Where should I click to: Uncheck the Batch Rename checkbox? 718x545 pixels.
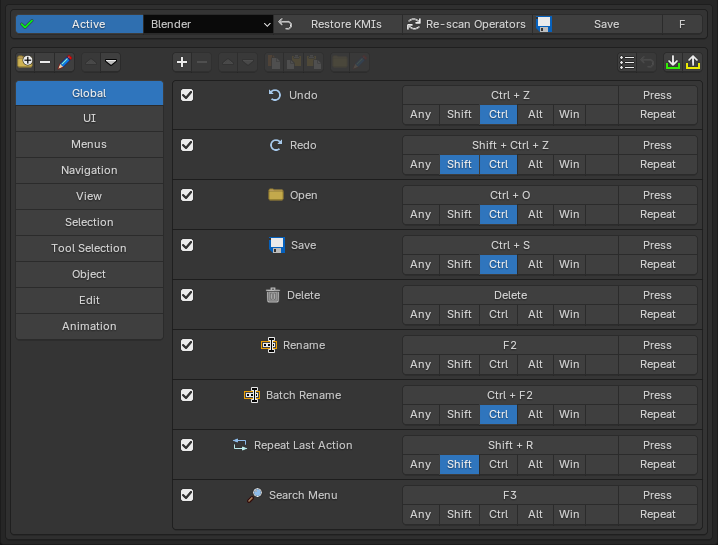[x=187, y=395]
